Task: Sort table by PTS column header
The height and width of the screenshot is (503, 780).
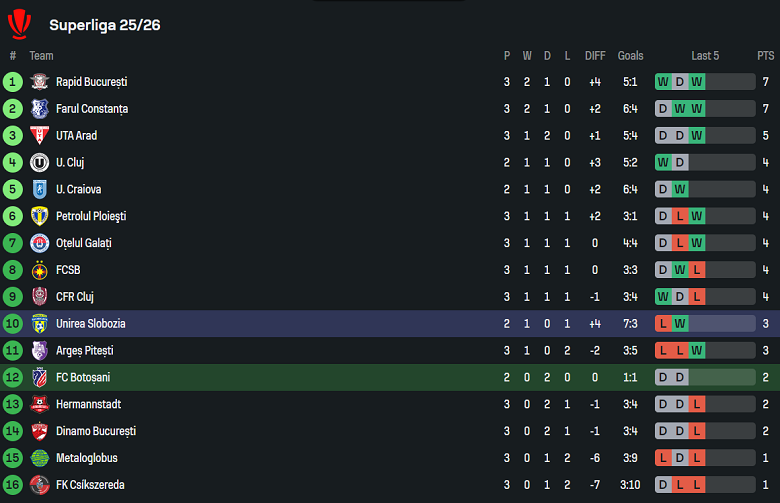Action: pos(766,56)
